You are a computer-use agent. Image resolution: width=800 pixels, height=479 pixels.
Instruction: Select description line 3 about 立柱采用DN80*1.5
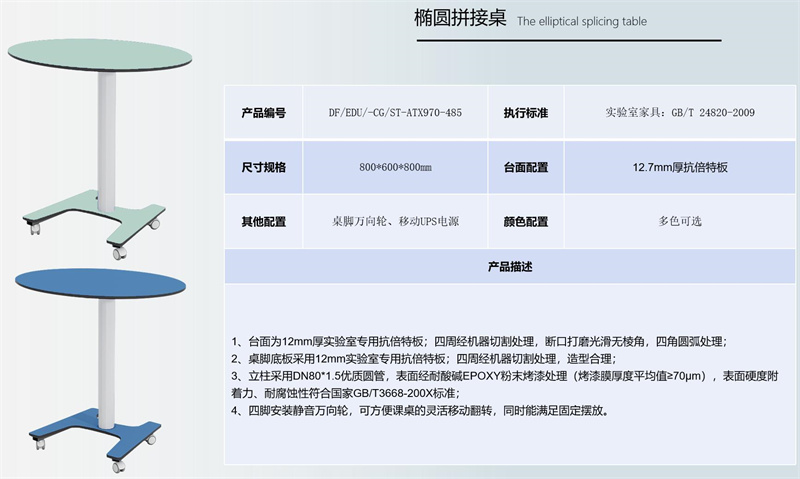(x=505, y=376)
